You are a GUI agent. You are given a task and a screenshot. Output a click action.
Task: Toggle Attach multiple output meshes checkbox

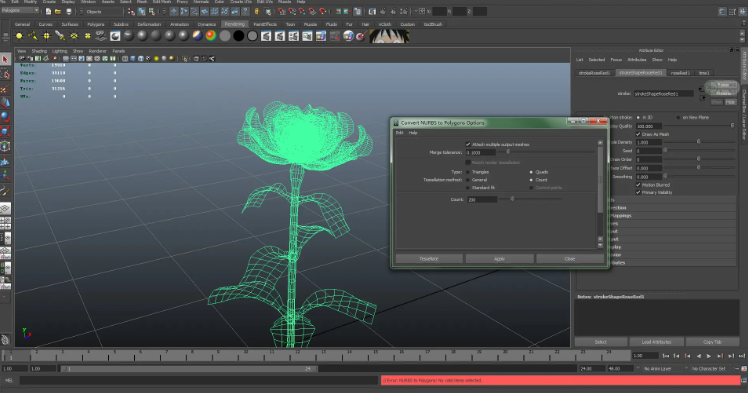coord(468,144)
